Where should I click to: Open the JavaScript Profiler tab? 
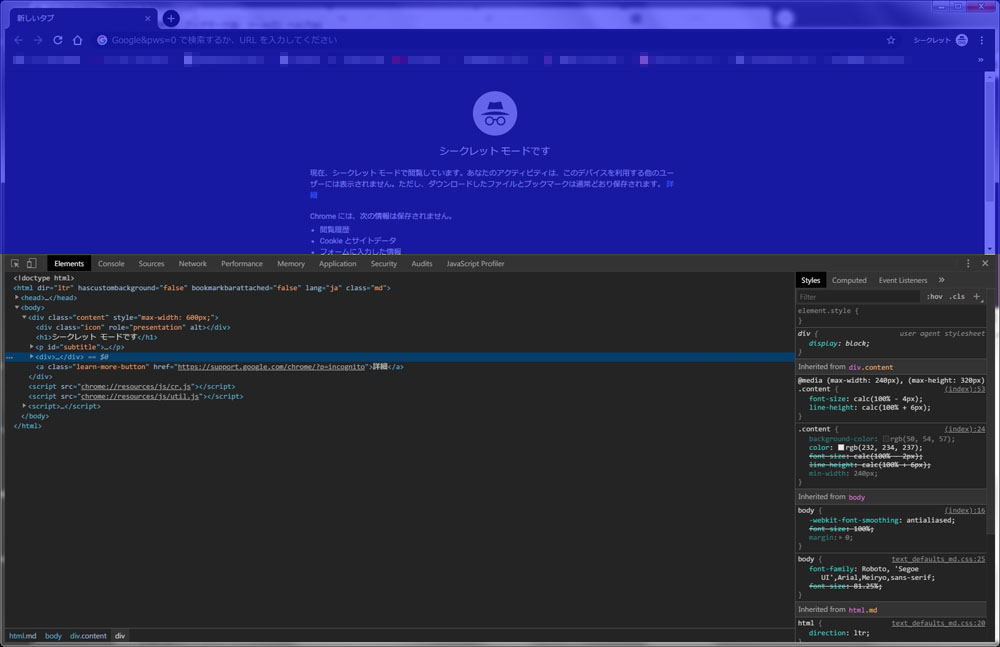[475, 264]
